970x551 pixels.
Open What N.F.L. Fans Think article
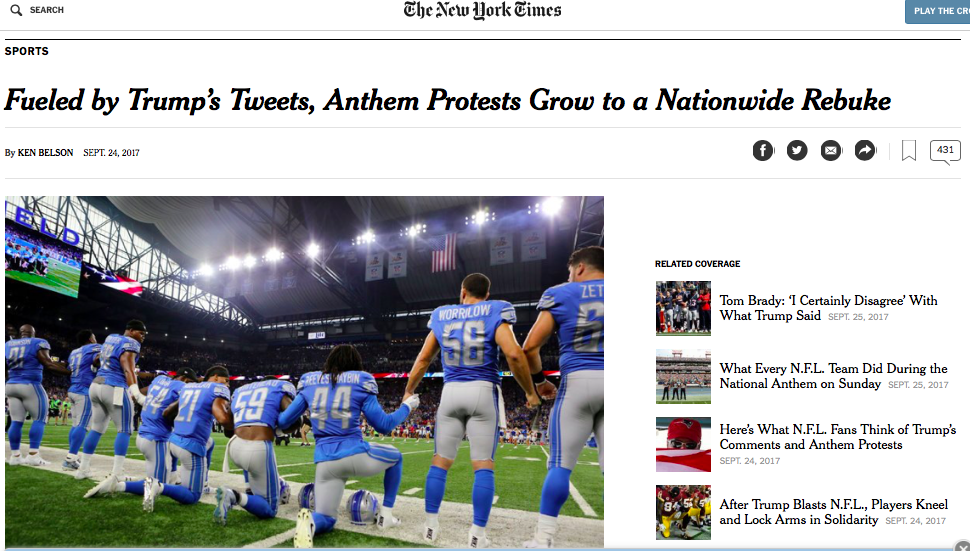(x=837, y=437)
